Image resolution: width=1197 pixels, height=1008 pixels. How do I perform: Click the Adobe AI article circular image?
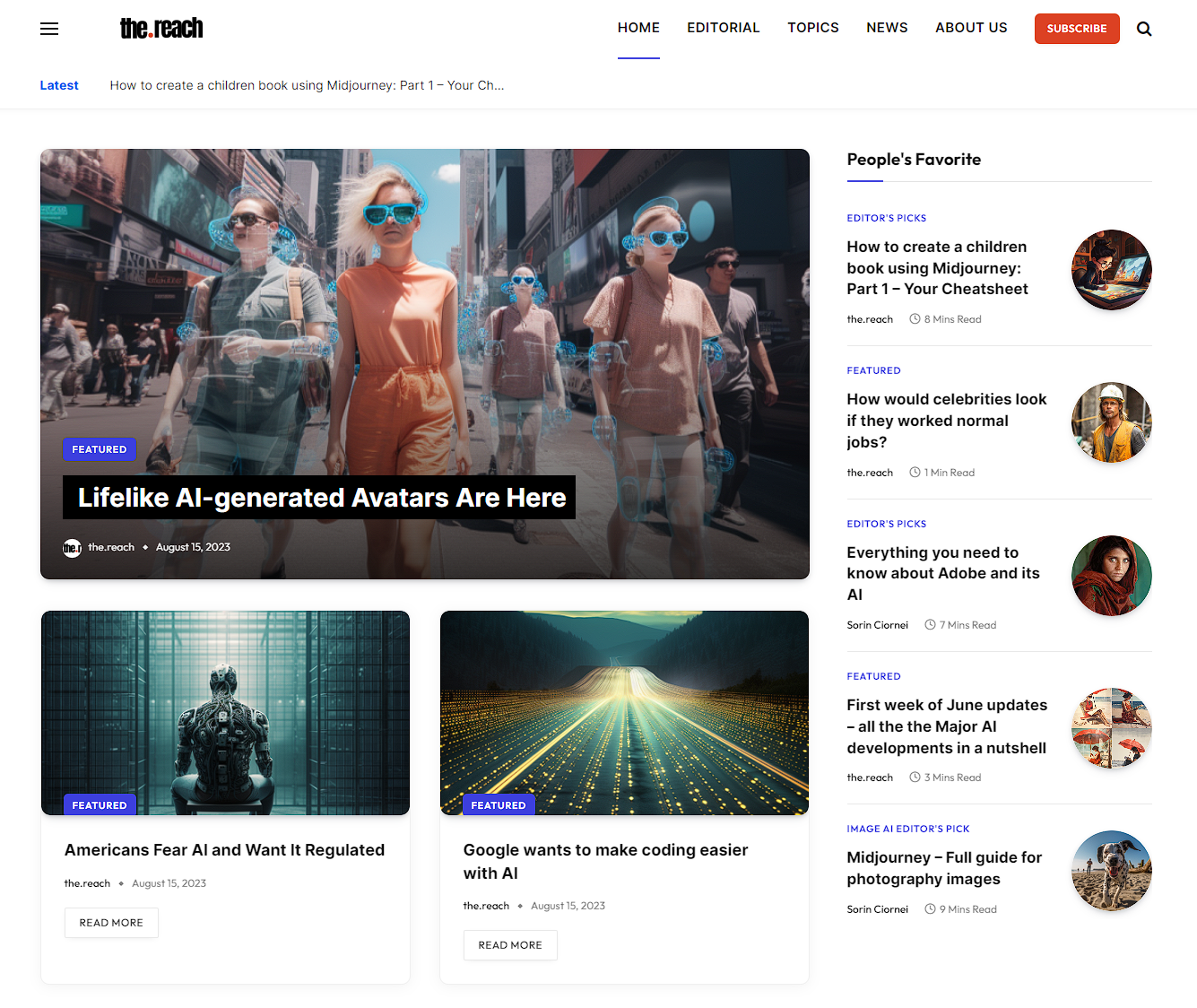point(1111,576)
